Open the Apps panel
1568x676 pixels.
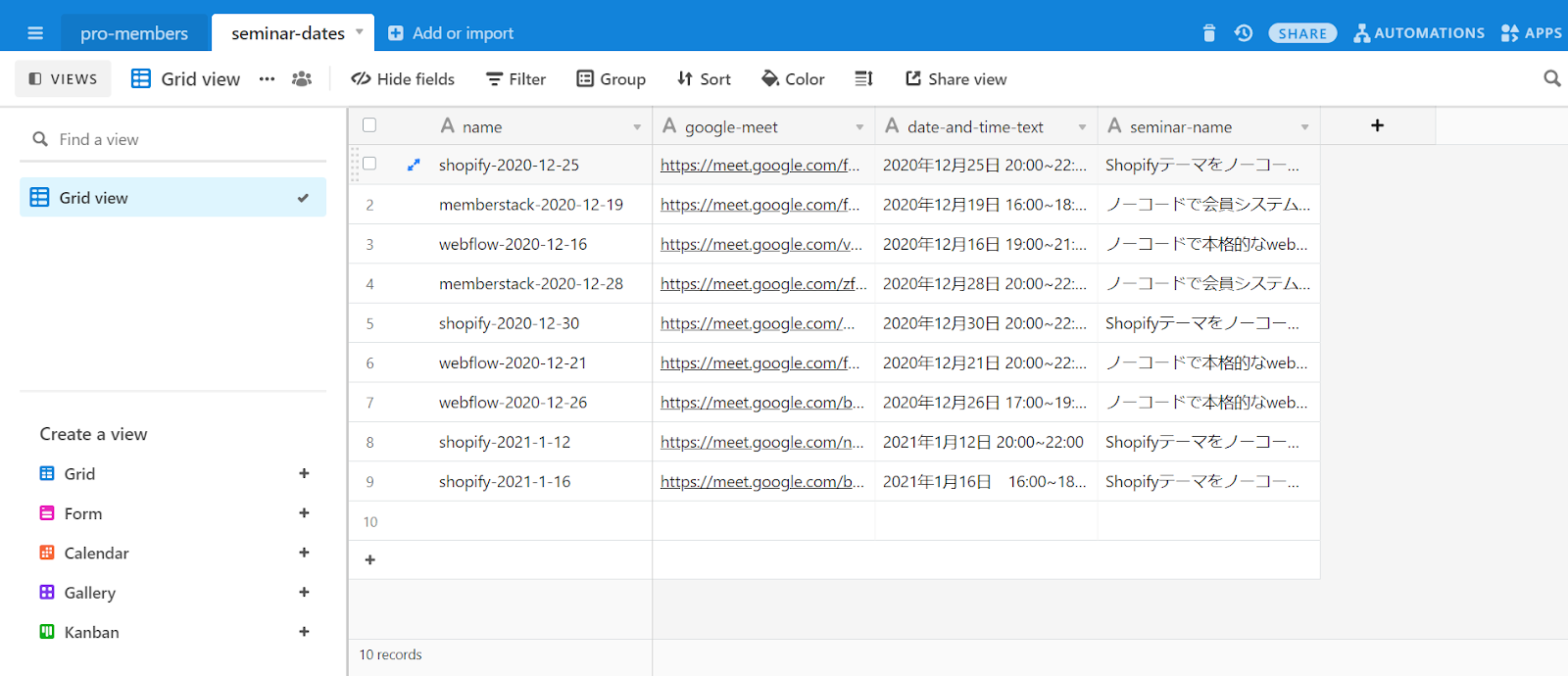click(1532, 33)
